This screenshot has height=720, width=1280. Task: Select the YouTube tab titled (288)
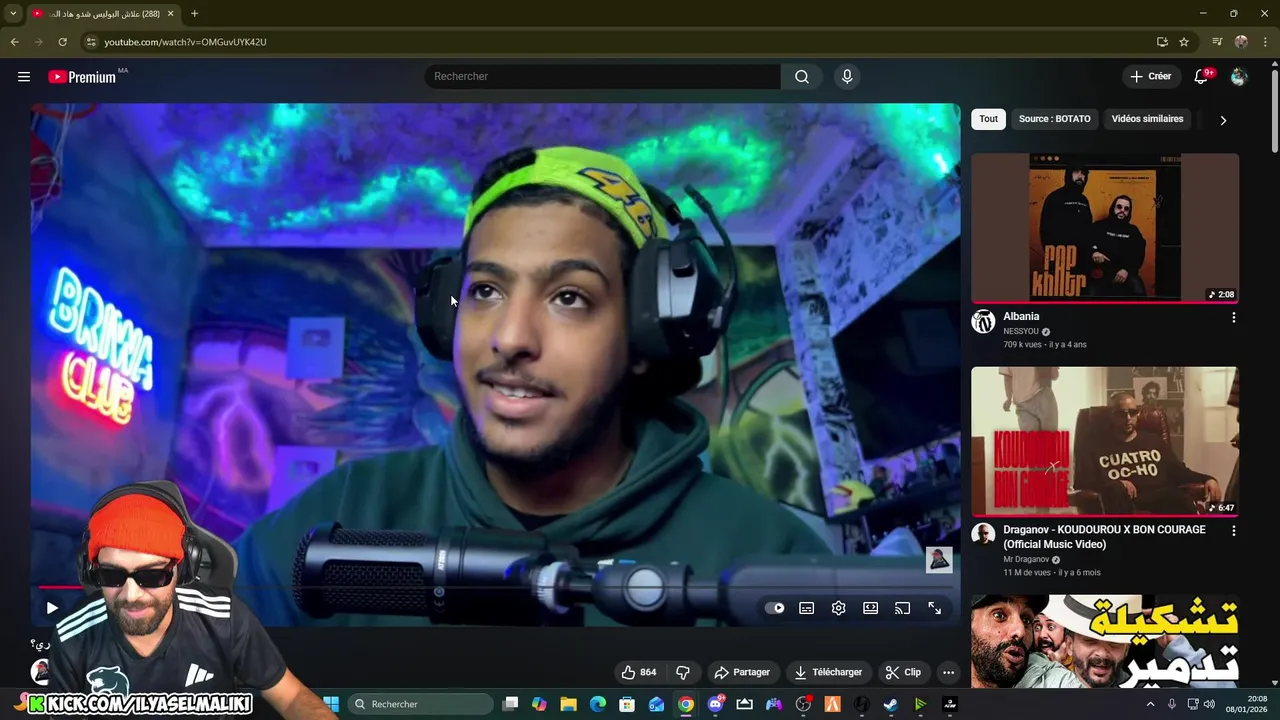click(103, 14)
